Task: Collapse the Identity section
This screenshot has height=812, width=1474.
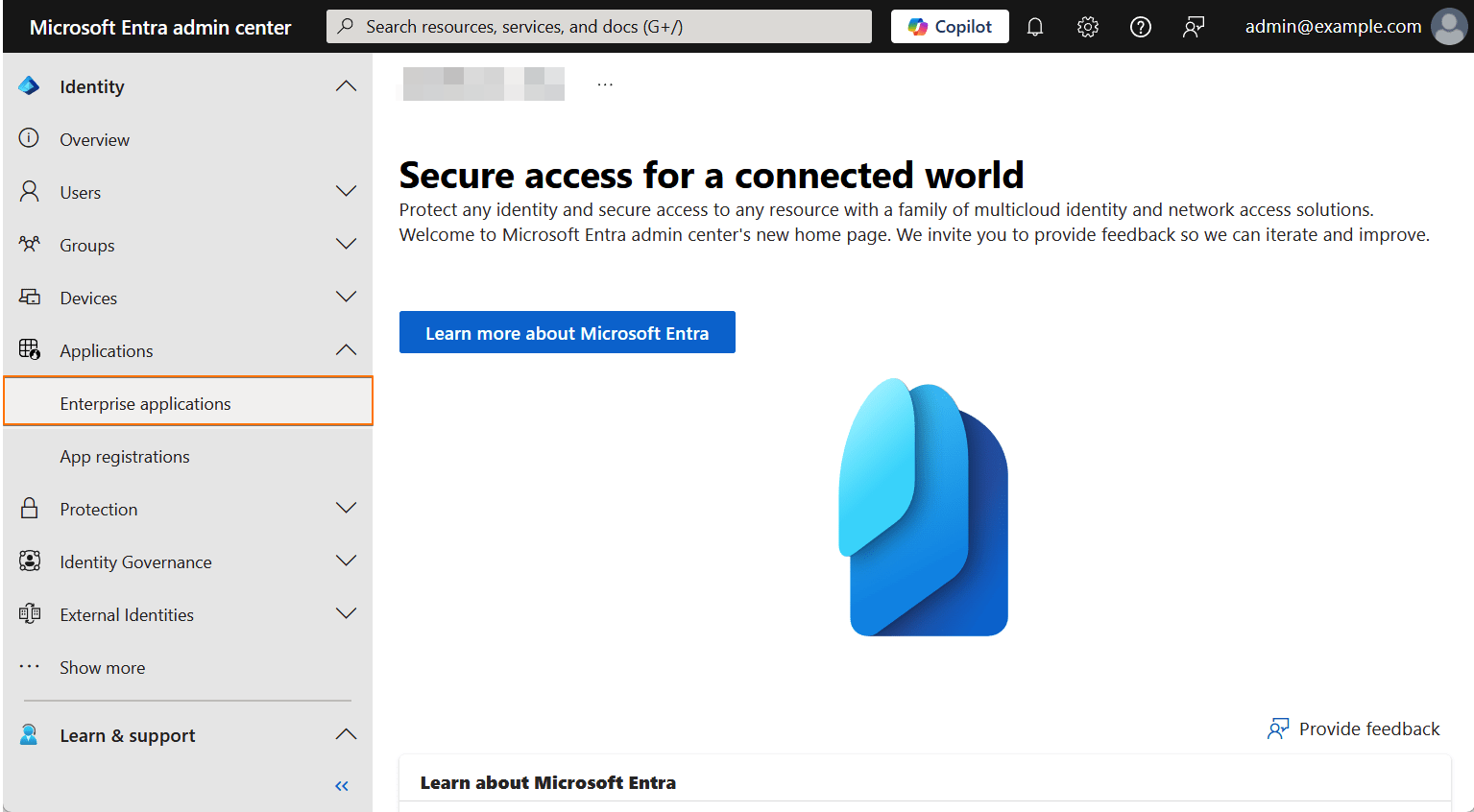Action: coord(345,85)
